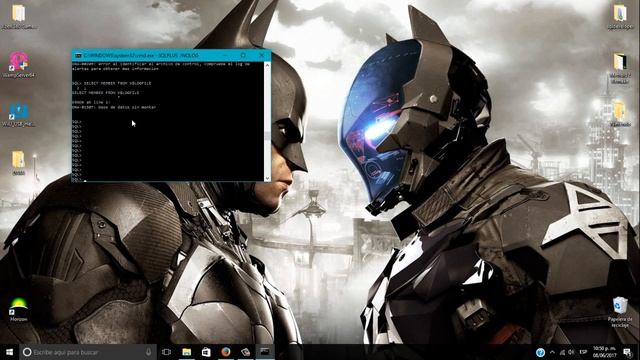The height and width of the screenshot is (360, 640).
Task: Click the blue help icon in tray
Action: pyautogui.click(x=540, y=352)
